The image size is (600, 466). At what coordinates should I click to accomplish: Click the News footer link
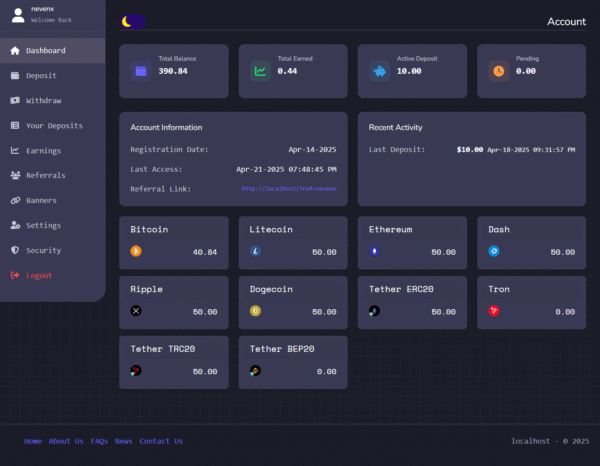123,441
